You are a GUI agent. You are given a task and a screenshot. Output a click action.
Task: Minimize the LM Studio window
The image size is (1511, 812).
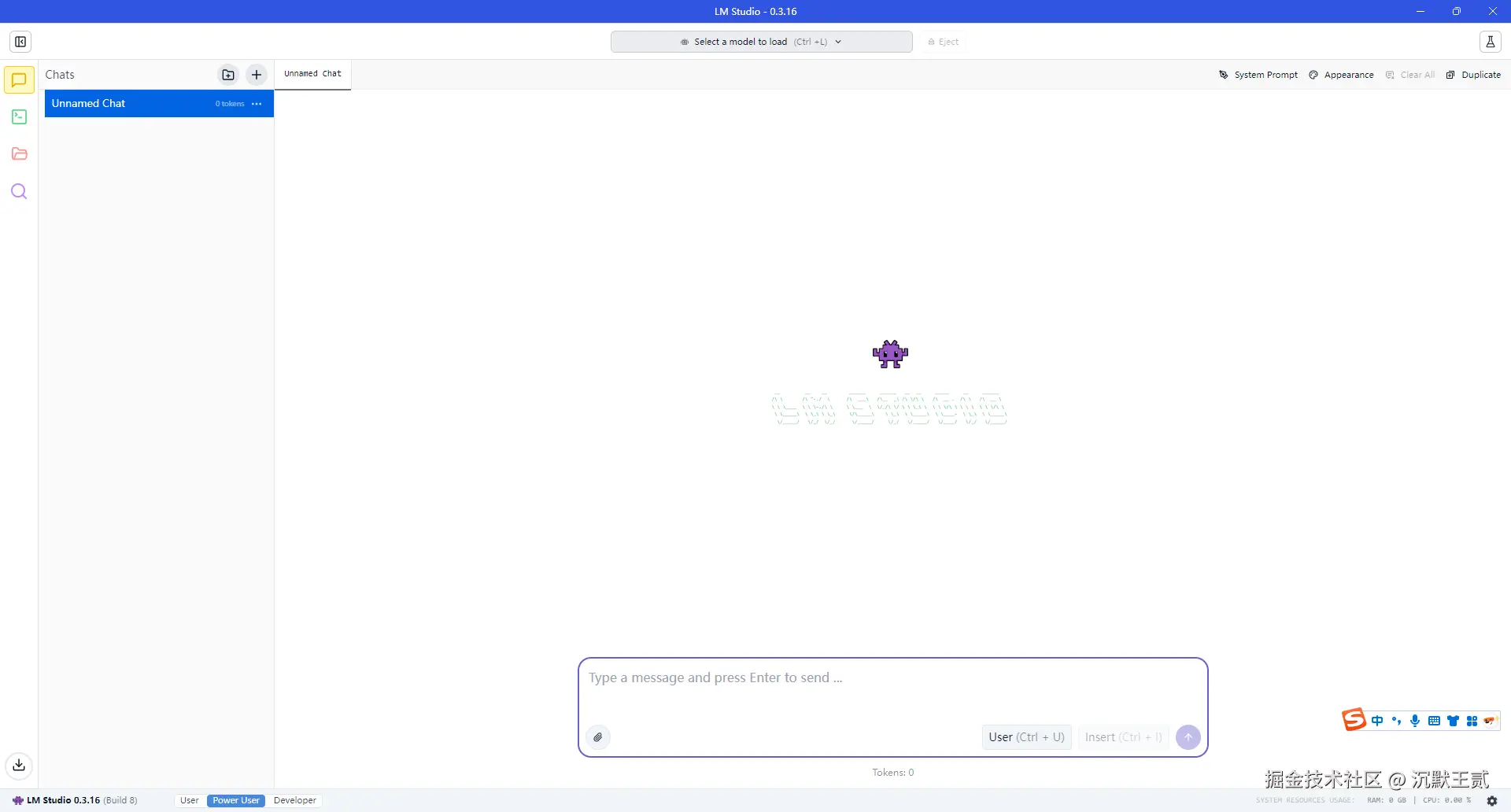click(x=1420, y=11)
